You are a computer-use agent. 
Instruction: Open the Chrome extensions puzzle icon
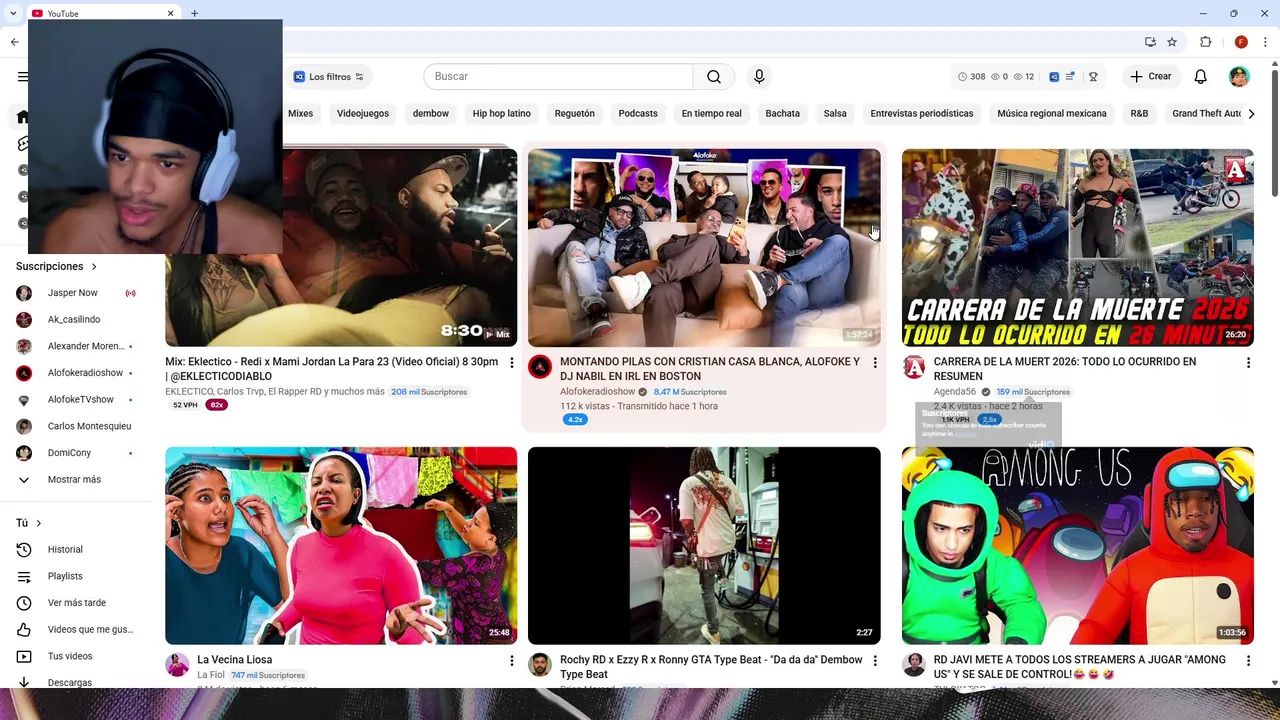[1205, 42]
